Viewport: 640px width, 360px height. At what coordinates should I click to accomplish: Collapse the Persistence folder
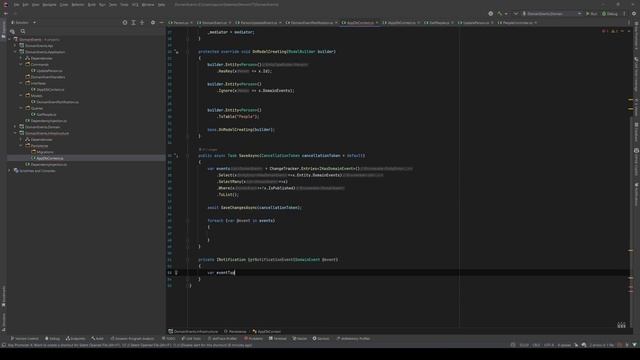[x=21, y=146]
